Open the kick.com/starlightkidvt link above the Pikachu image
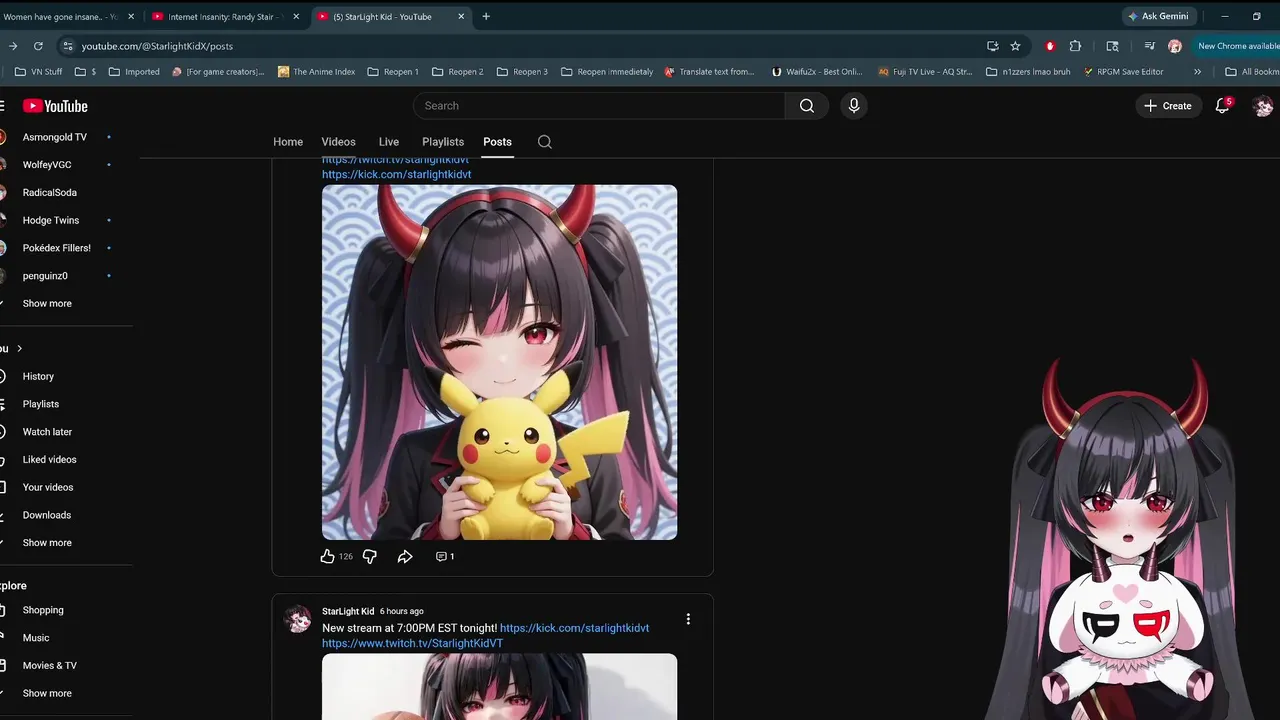The image size is (1280, 720). pos(396,174)
